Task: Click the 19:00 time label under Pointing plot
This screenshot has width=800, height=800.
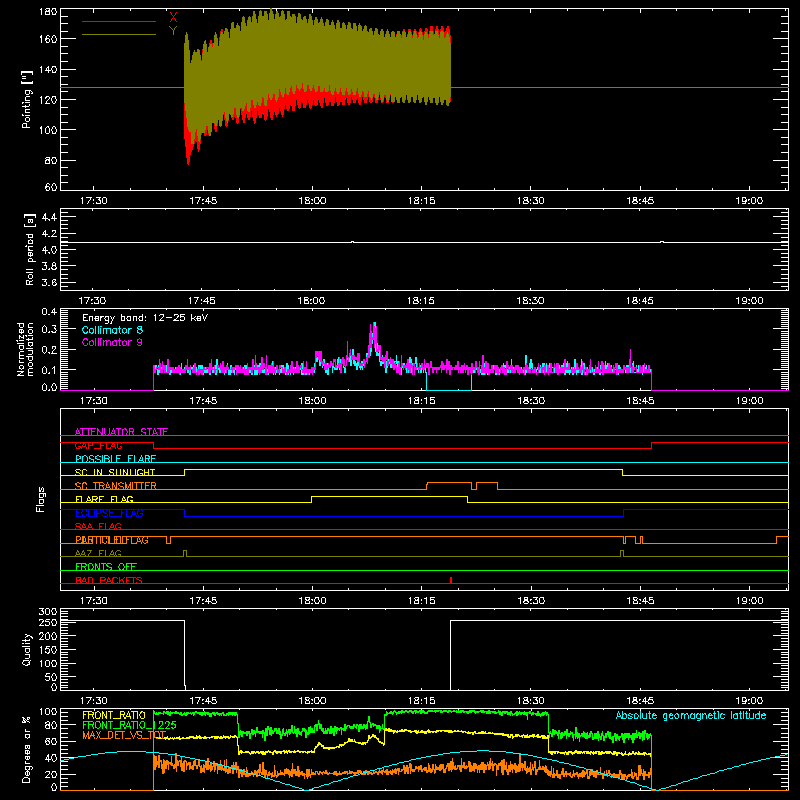Action: click(749, 201)
